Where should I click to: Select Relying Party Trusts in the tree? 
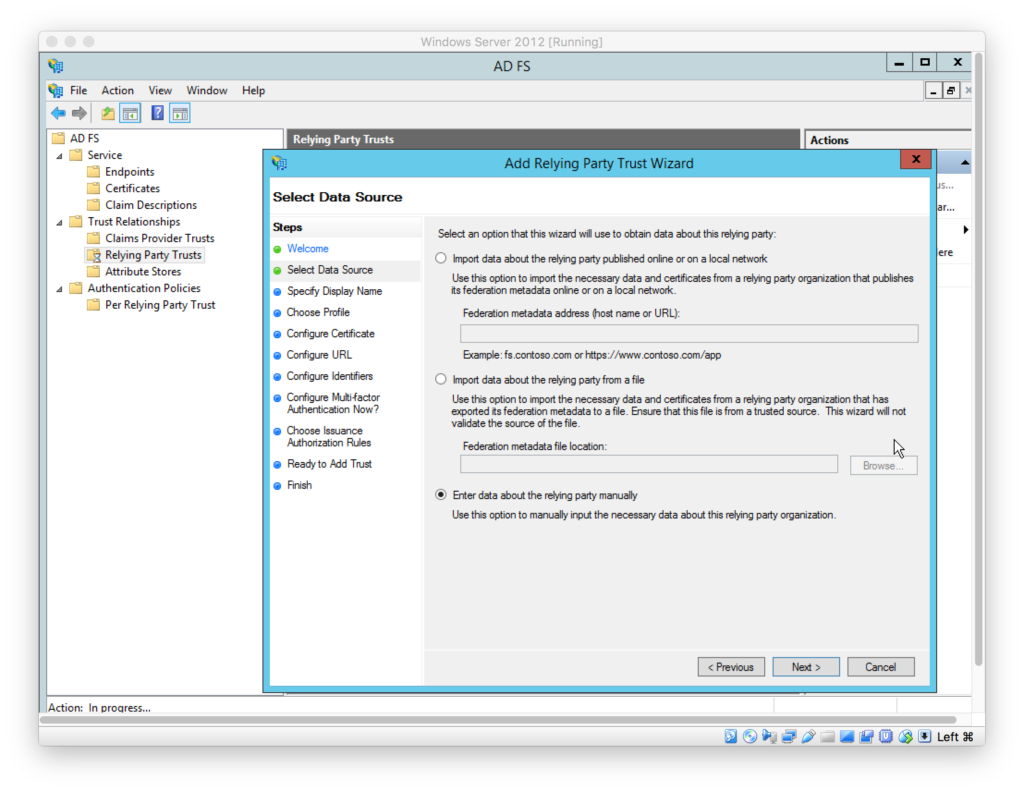coord(153,255)
